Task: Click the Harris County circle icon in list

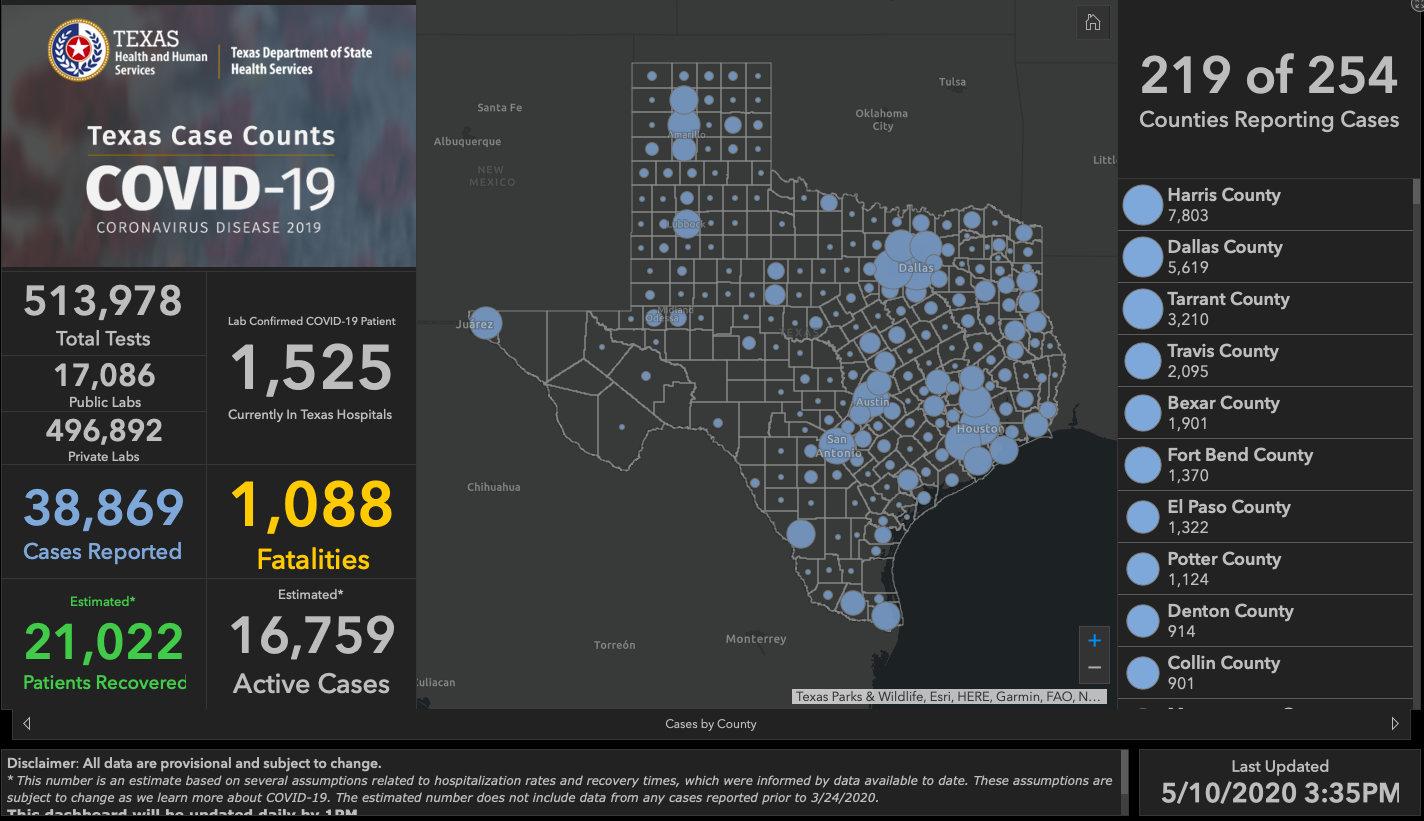Action: (x=1142, y=205)
